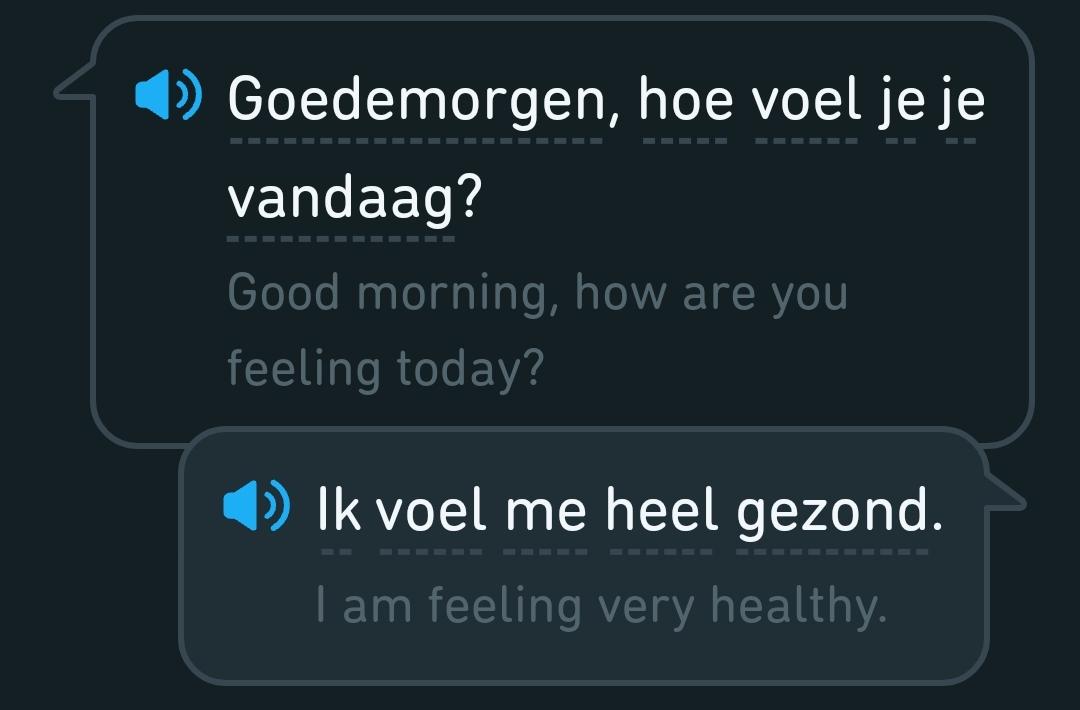Tap 'voel' in the 'Ik voel me' reply

[431, 510]
